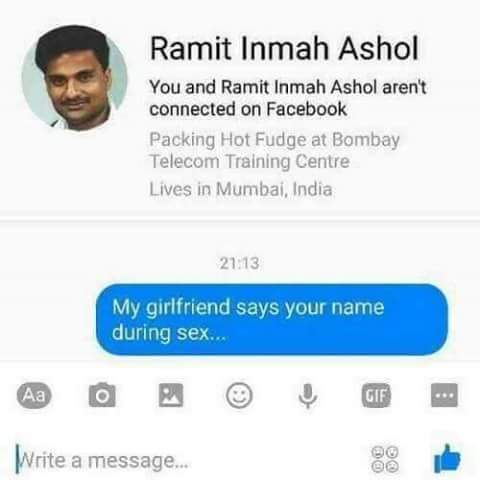Tap the Aa text keyboard icon
Screen dimensions: 480x480
(x=34, y=395)
